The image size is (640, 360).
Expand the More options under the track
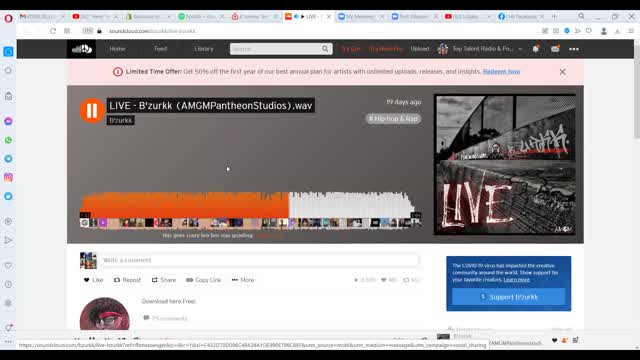[x=243, y=280]
